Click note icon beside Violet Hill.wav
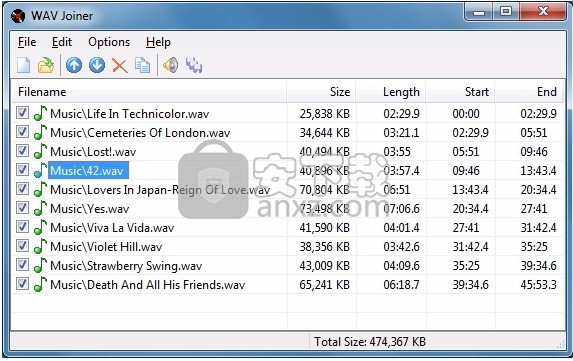This screenshot has height=361, width=573. (40, 246)
